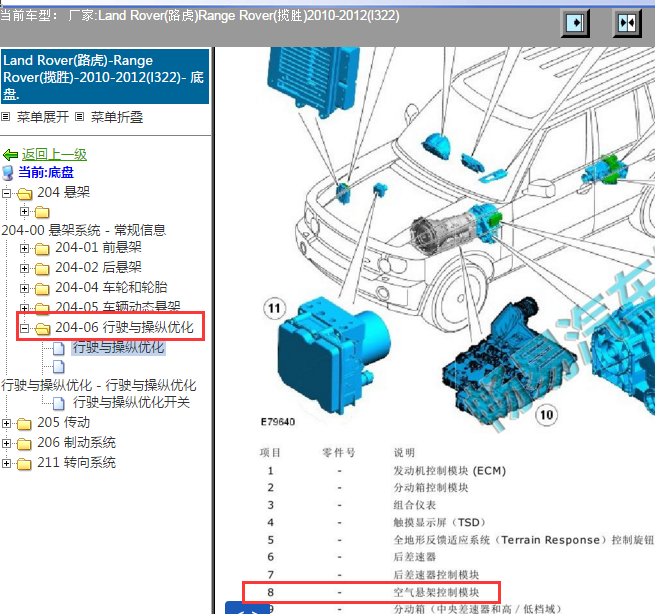The width and height of the screenshot is (655, 614).
Task: Expand the 205 传动 node
Action: point(6,423)
